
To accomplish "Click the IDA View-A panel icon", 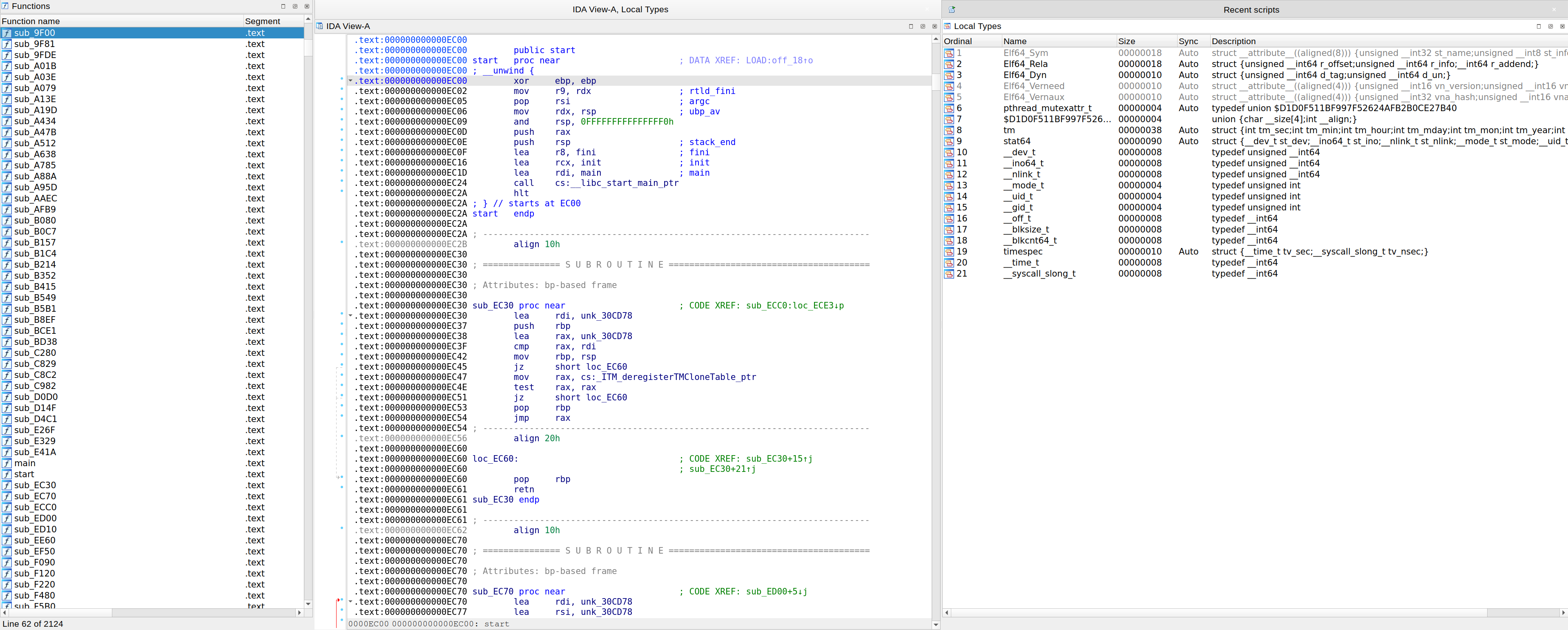I will coord(319,26).
